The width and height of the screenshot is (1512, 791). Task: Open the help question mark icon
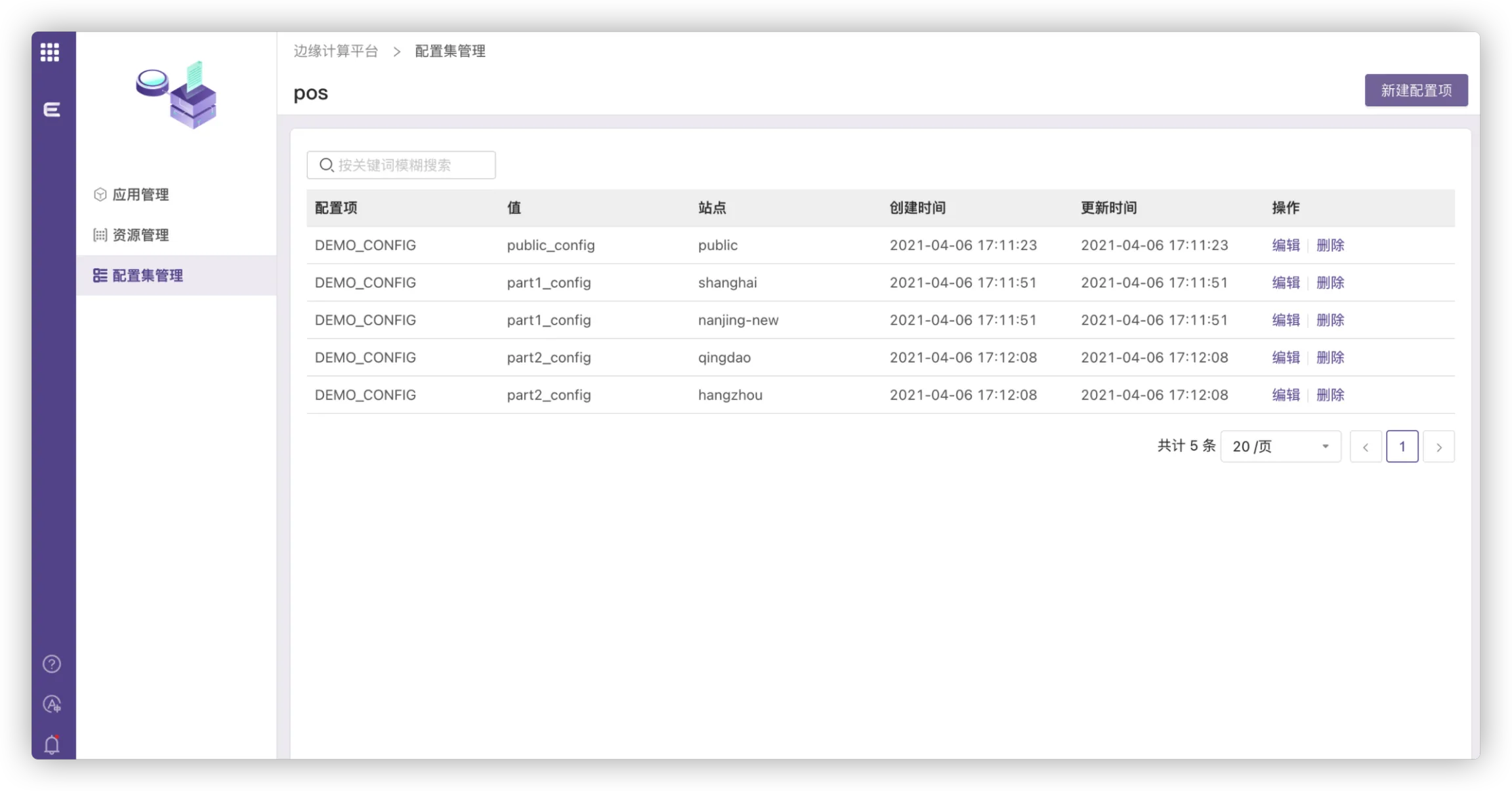click(x=52, y=664)
